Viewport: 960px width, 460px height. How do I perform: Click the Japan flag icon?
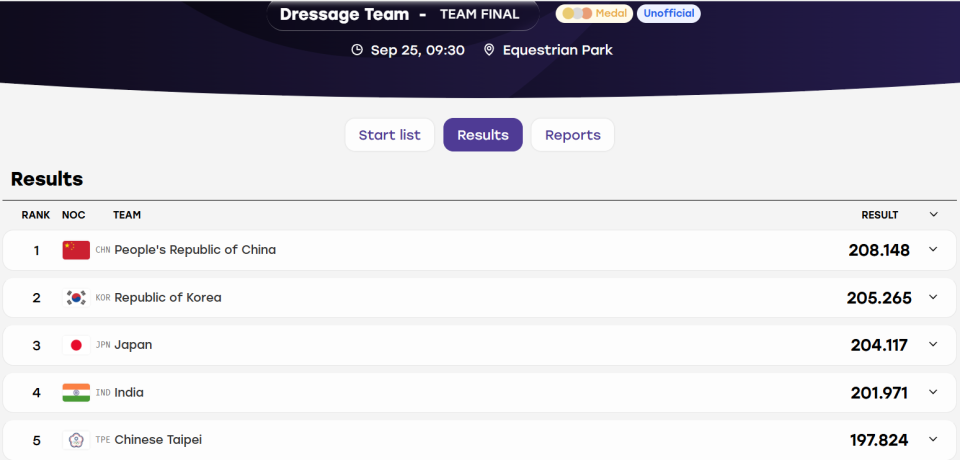76,345
